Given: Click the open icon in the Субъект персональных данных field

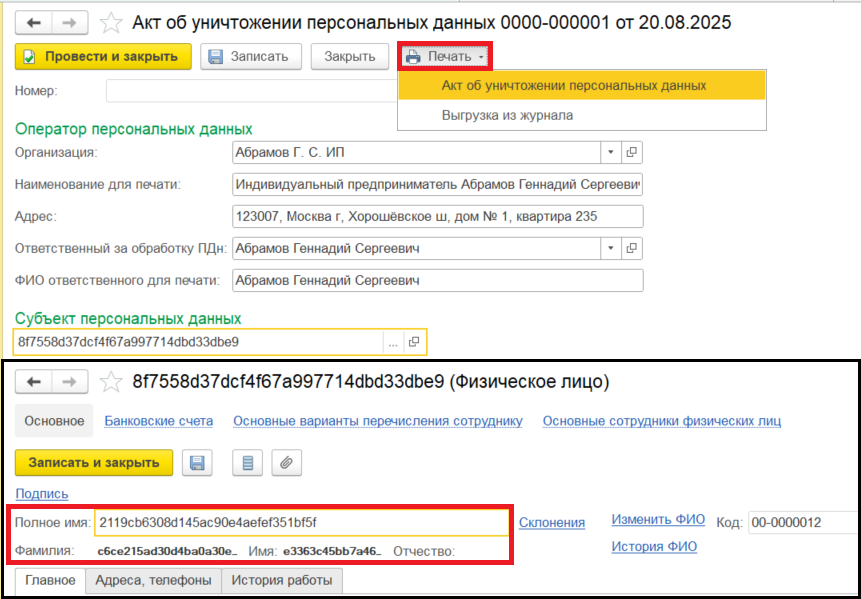Looking at the screenshot, I should (x=413, y=342).
